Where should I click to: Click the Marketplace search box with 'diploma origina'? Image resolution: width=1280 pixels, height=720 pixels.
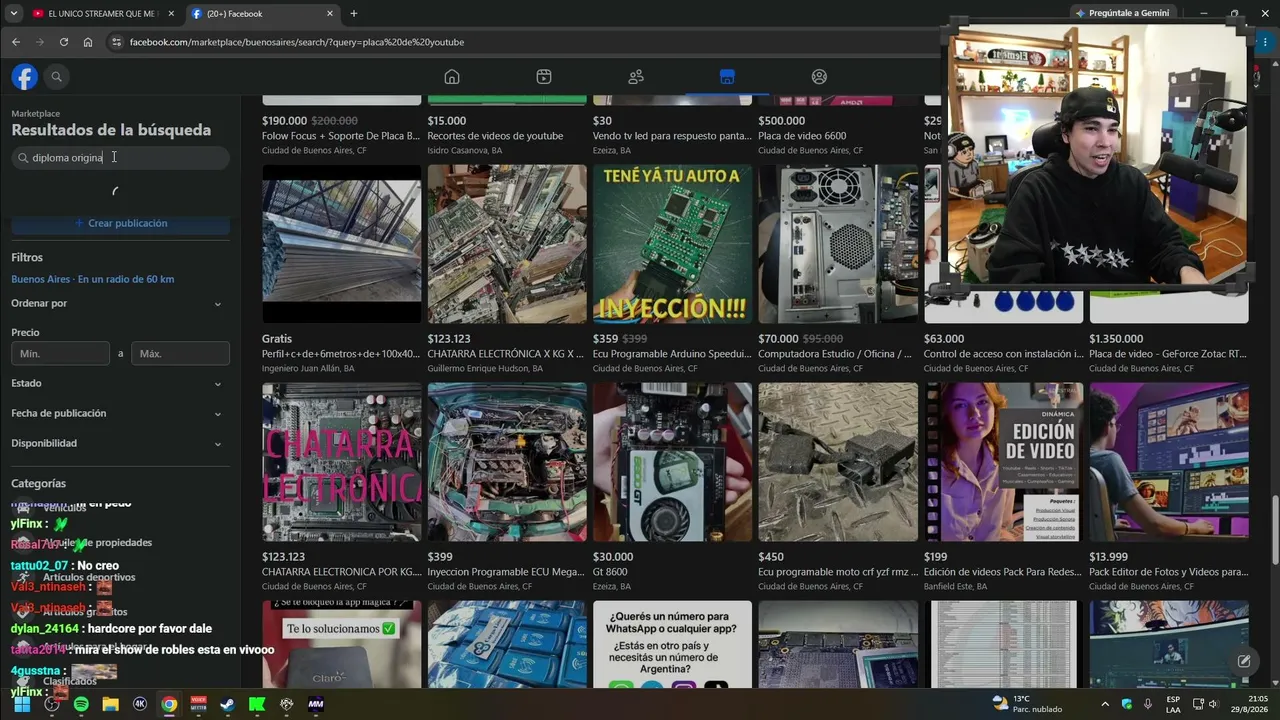[121, 158]
